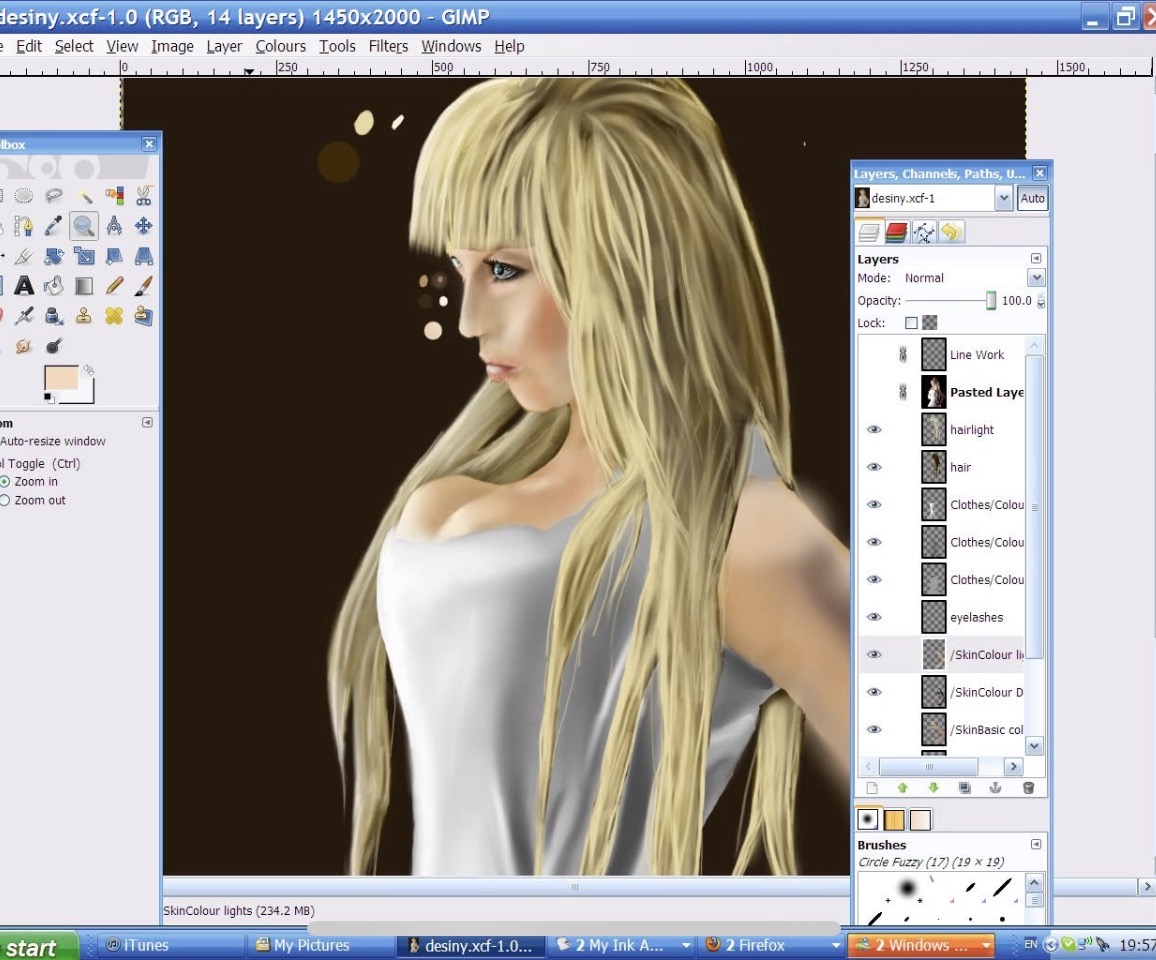Hide the hair layer
This screenshot has width=1156, height=960.
[x=874, y=467]
